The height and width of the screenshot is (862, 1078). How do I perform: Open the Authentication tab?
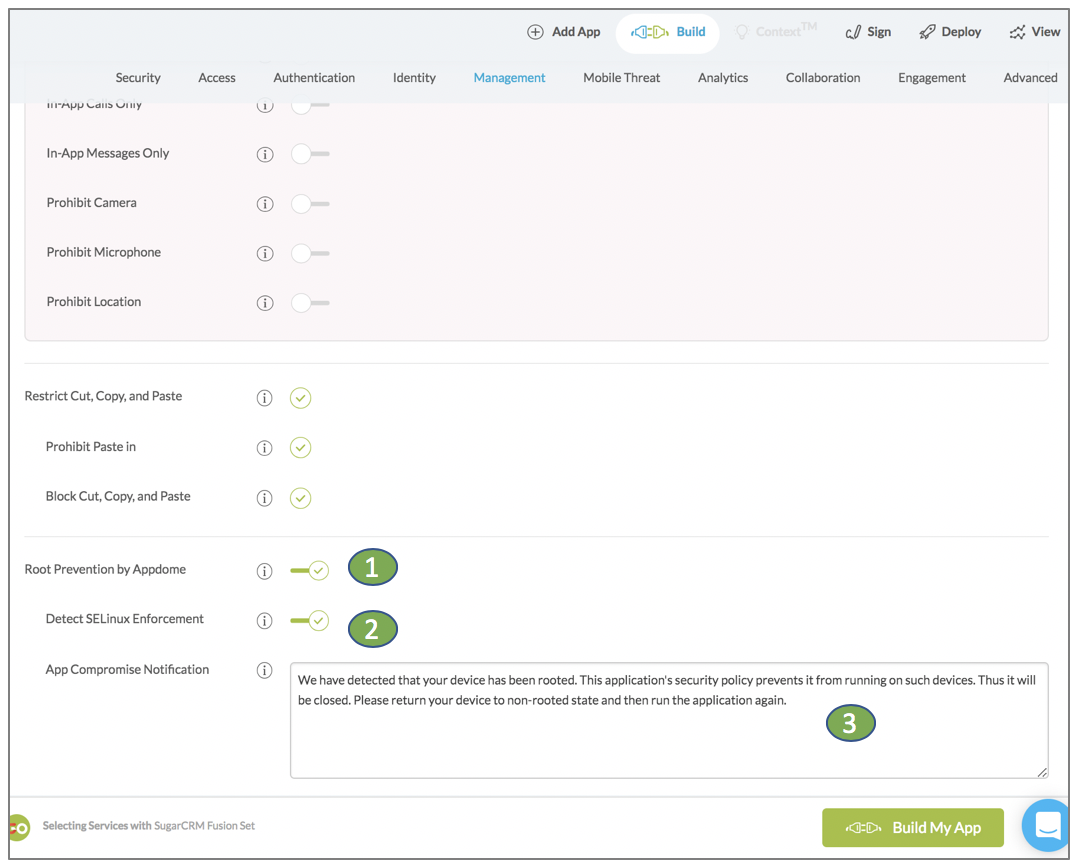click(x=314, y=78)
